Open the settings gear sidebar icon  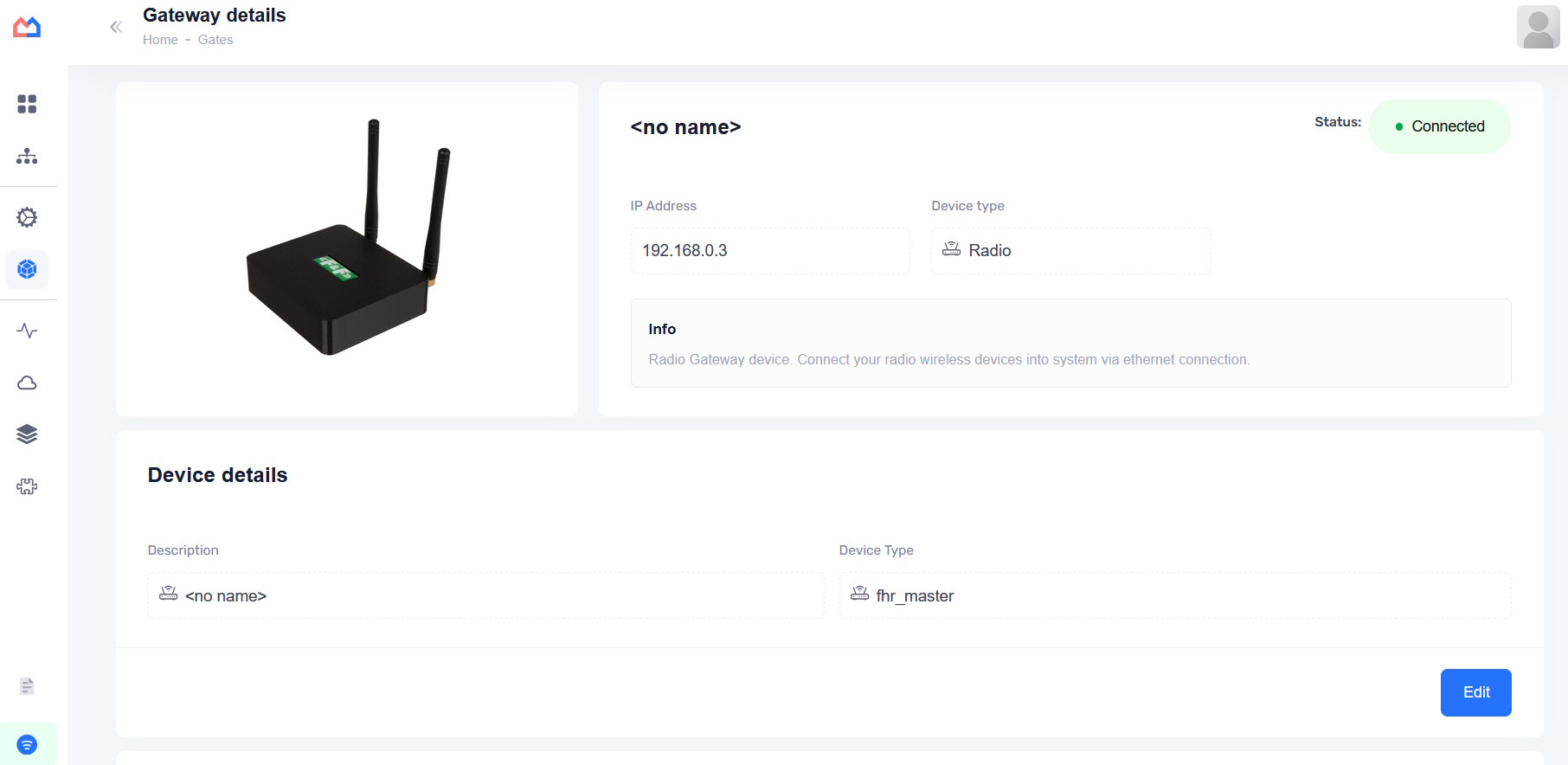pyautogui.click(x=27, y=217)
